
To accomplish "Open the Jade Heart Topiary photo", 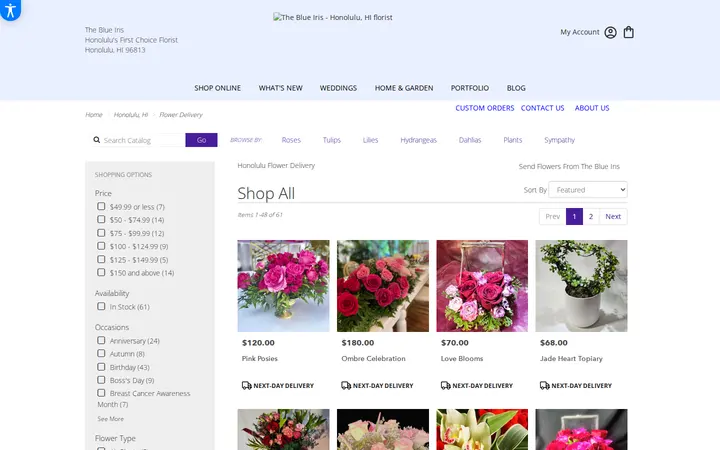I will (581, 286).
